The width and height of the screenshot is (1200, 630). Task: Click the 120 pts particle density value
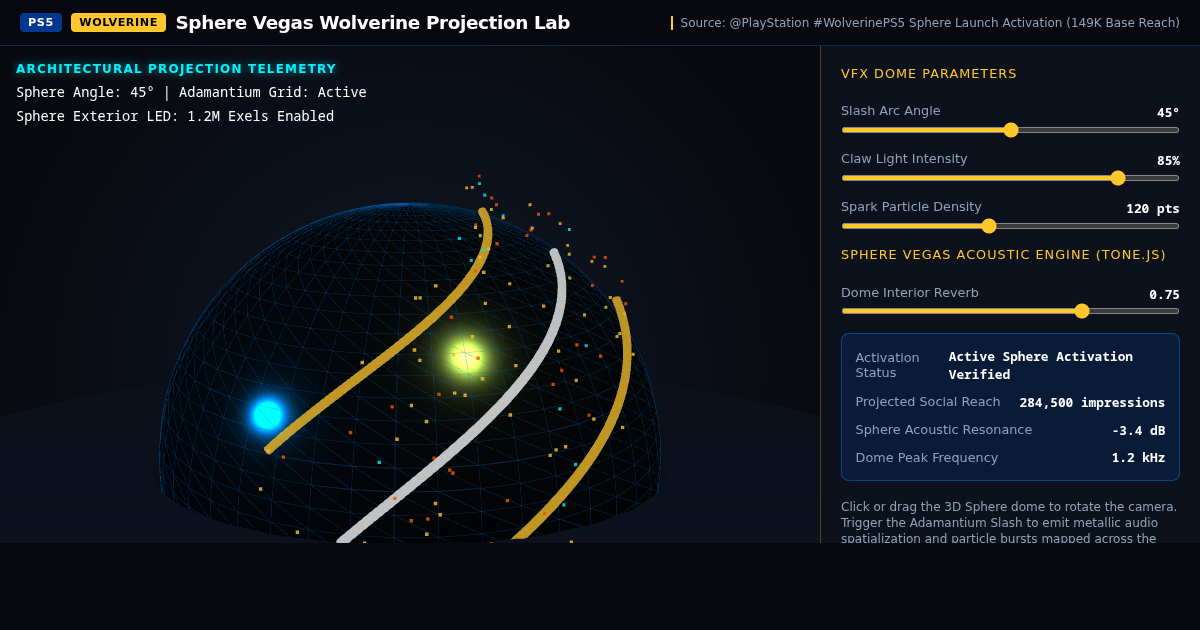[1153, 209]
